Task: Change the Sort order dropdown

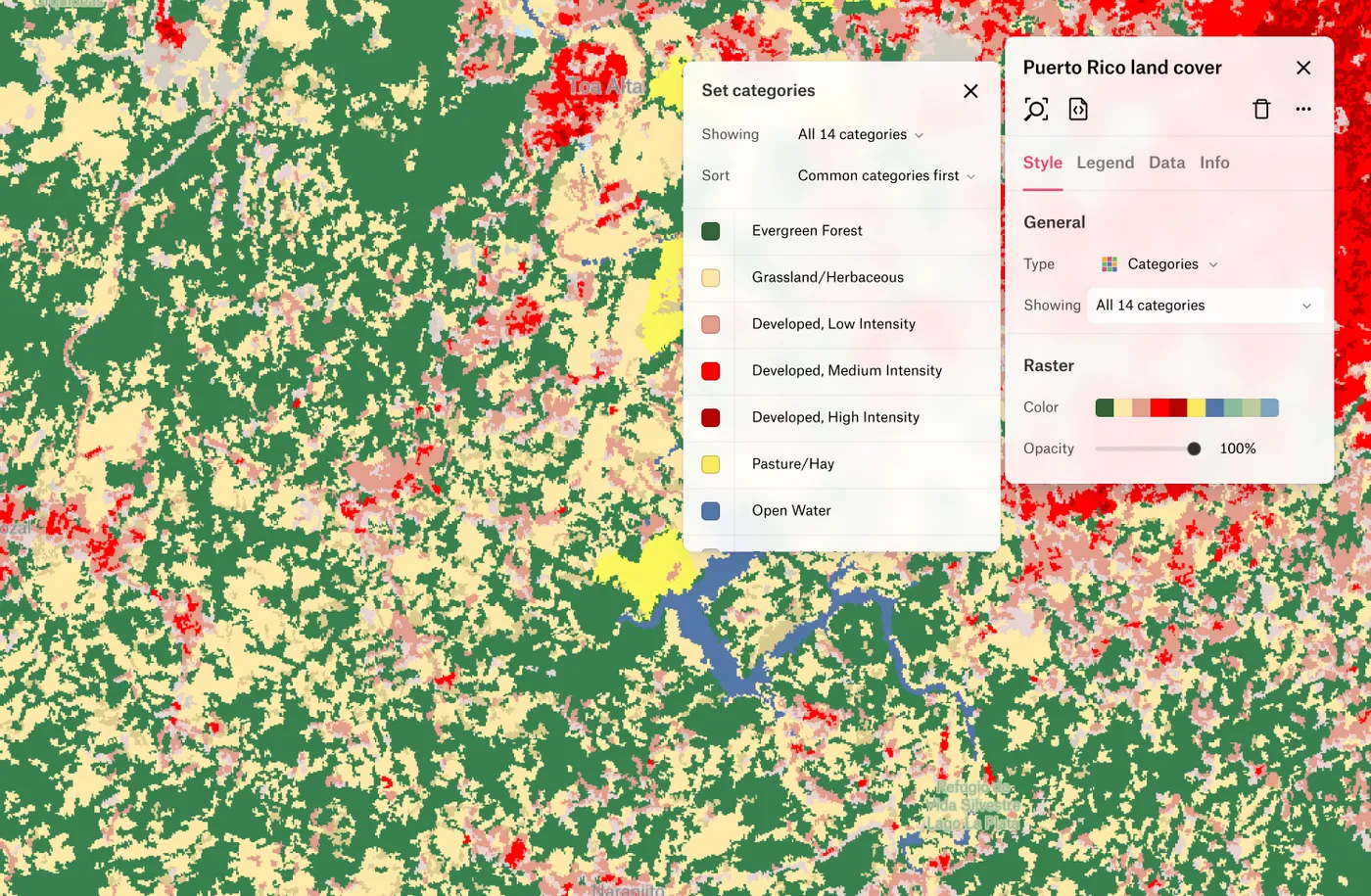Action: (x=886, y=175)
